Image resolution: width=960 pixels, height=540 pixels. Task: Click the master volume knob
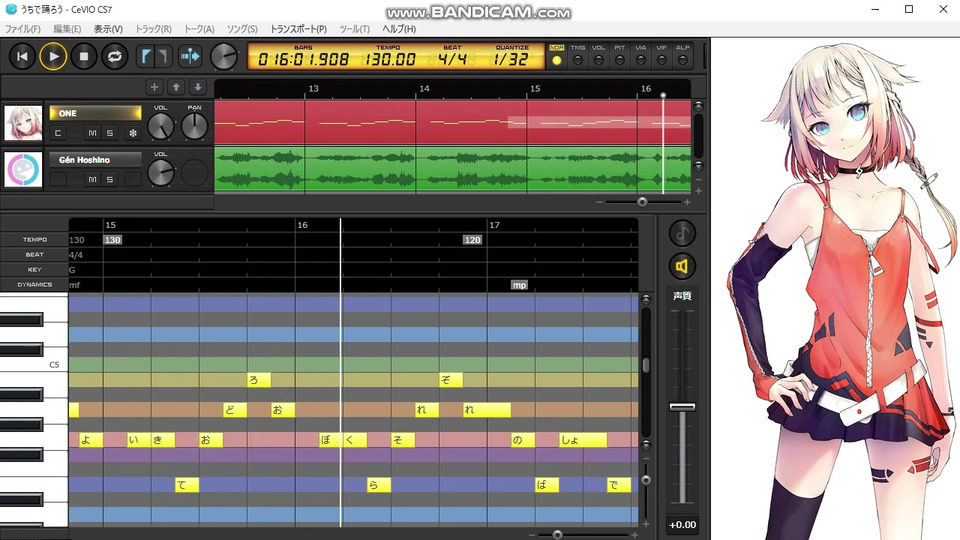tap(223, 57)
